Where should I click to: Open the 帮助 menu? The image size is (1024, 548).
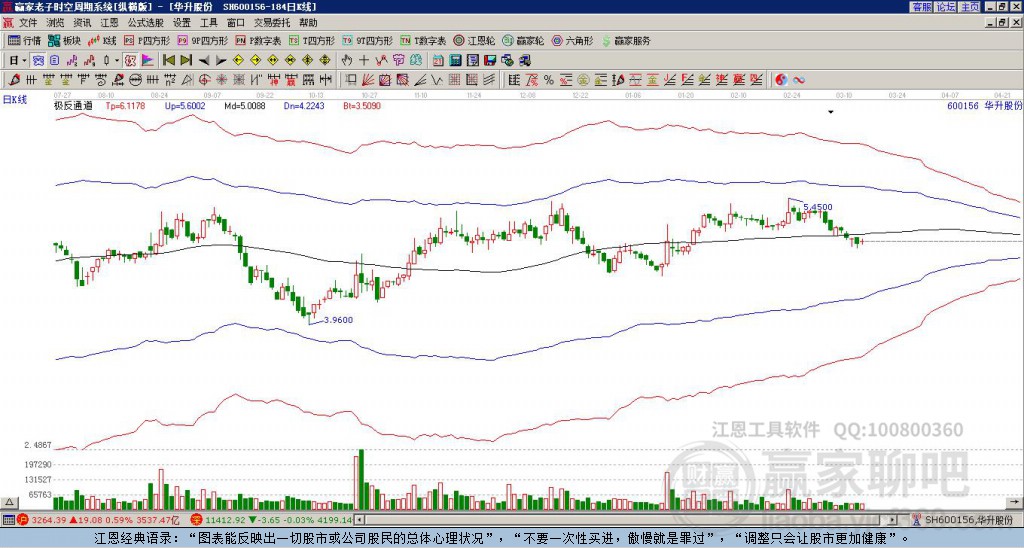[x=308, y=23]
